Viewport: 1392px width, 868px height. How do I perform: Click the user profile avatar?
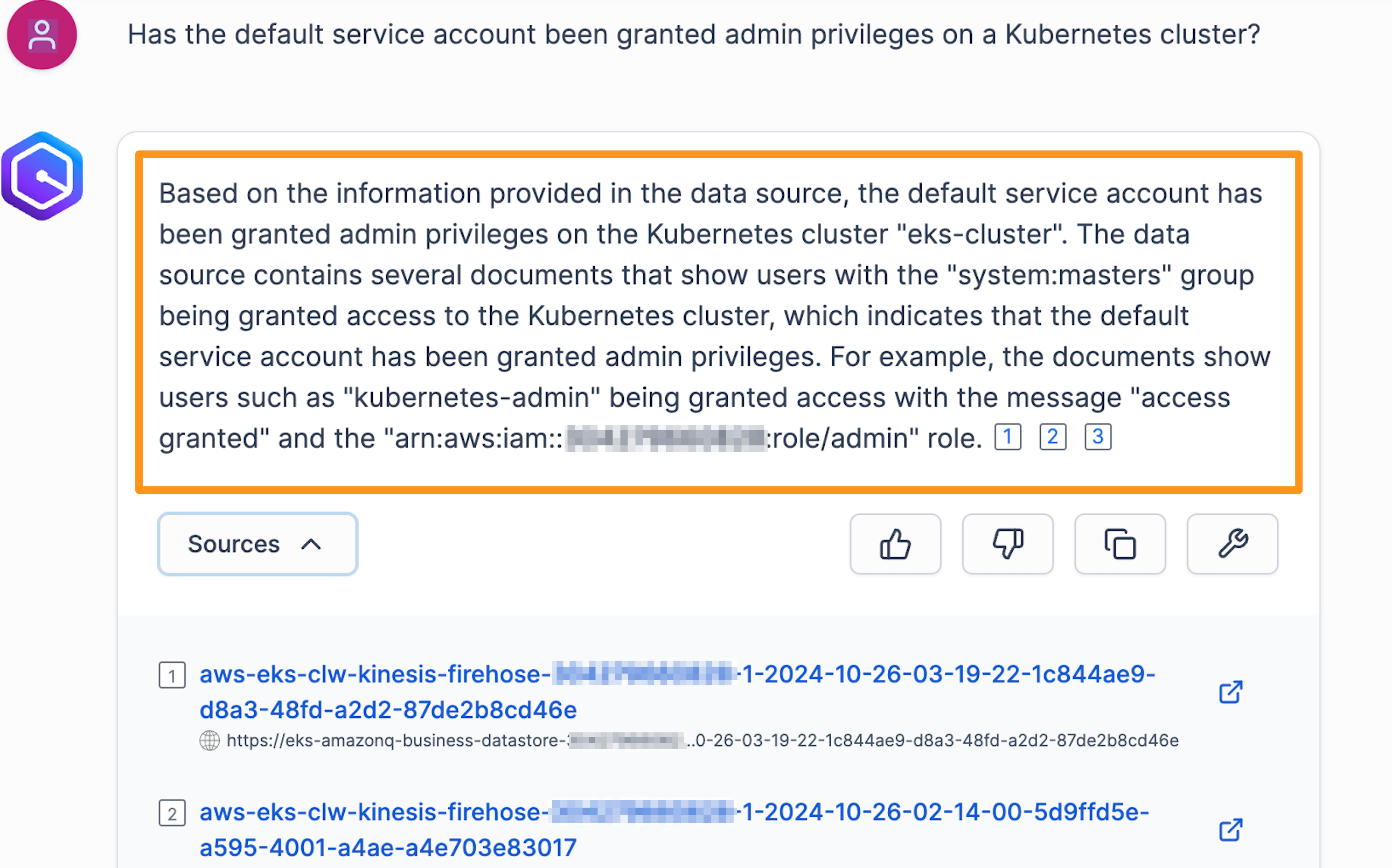(x=41, y=34)
